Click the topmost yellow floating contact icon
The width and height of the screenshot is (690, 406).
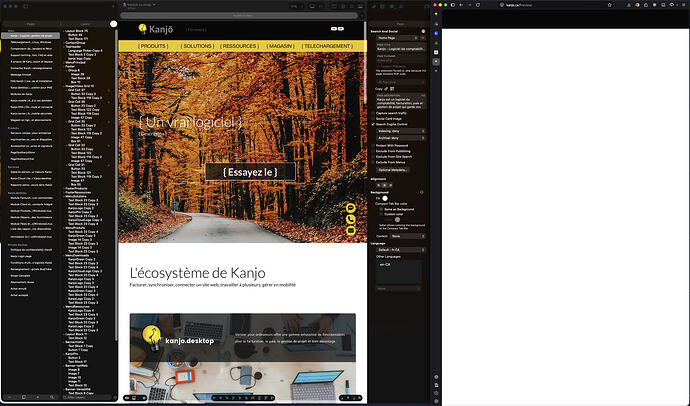(351, 208)
